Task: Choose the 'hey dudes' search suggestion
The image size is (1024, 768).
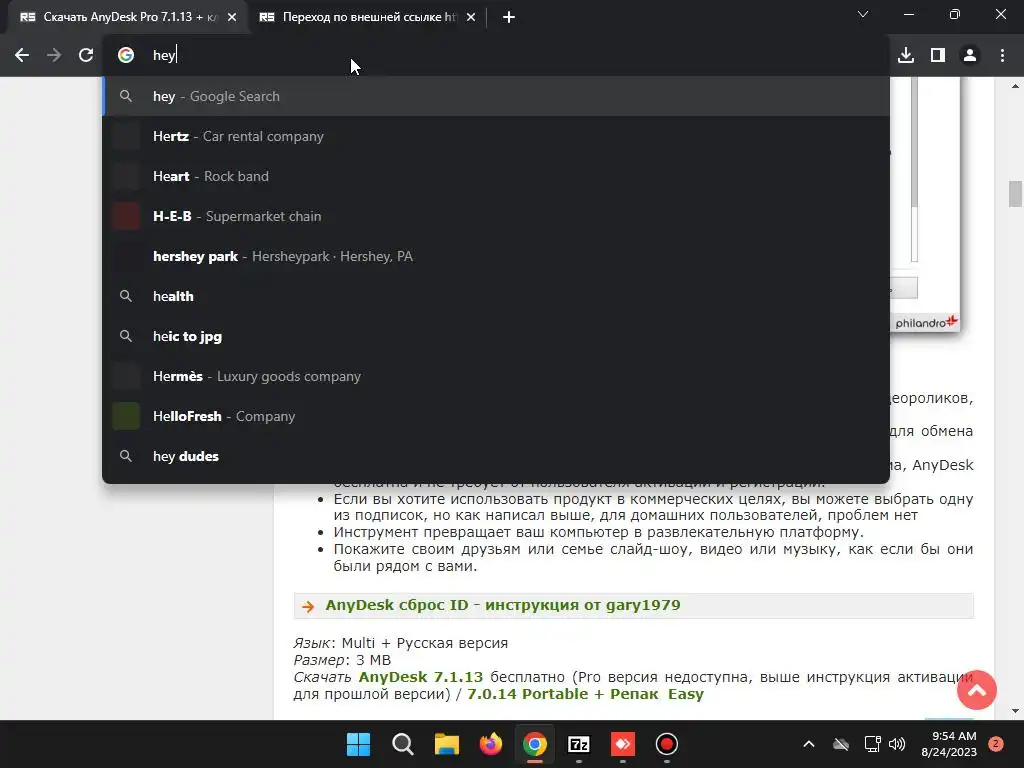Action: pos(496,456)
